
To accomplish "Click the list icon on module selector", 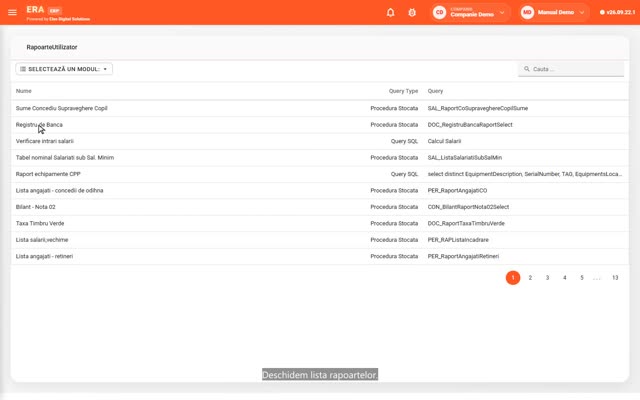I will click(x=23, y=69).
